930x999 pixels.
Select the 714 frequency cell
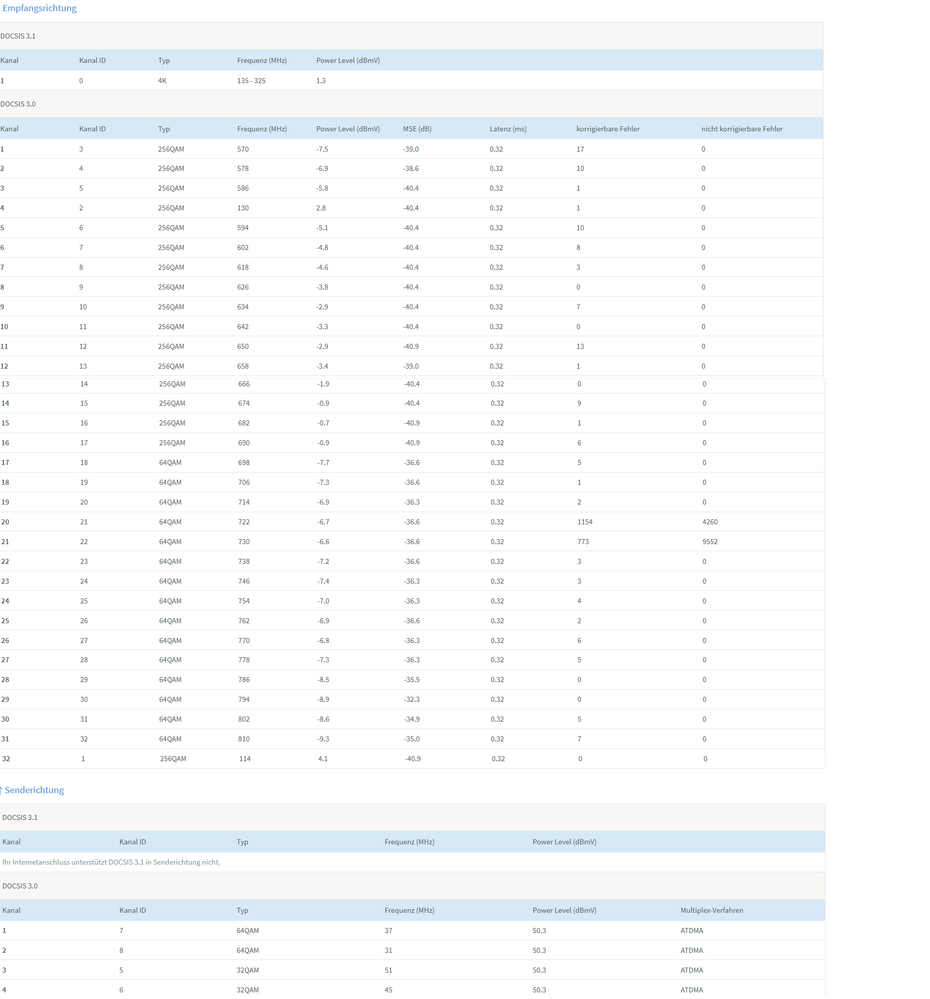(244, 502)
